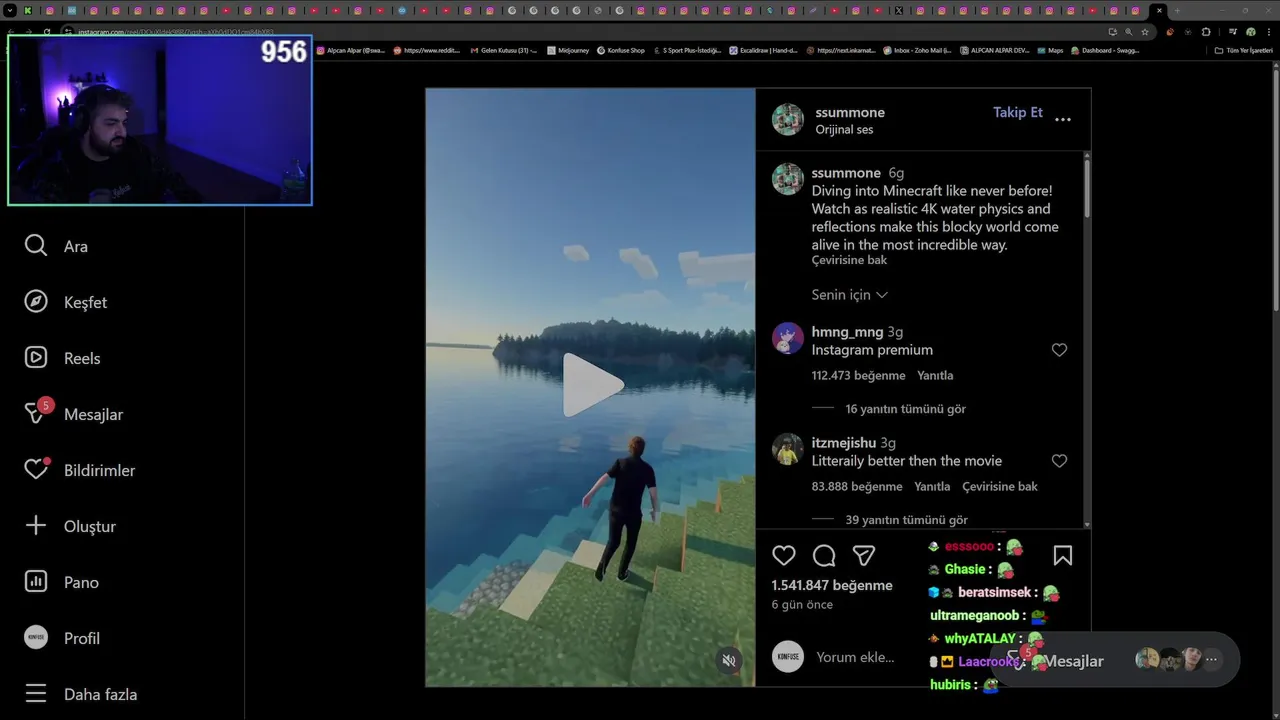Click the ssummone username in the header
This screenshot has width=1280, height=720.
click(850, 112)
